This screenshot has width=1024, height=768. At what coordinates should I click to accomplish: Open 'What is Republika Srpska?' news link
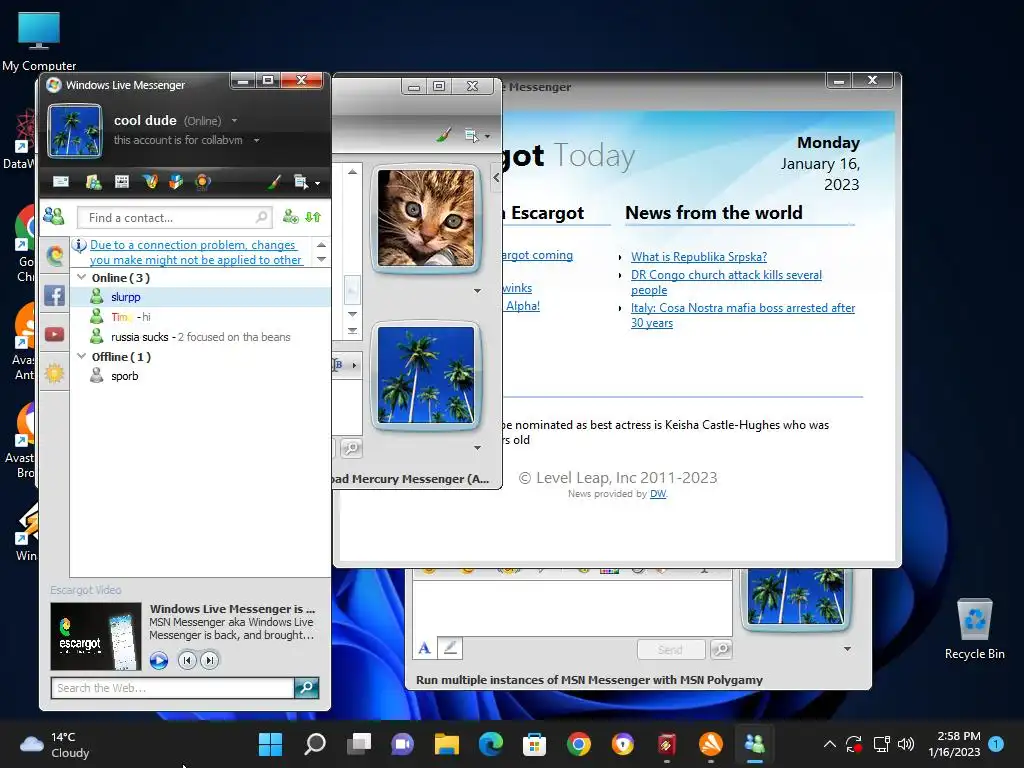(x=699, y=257)
